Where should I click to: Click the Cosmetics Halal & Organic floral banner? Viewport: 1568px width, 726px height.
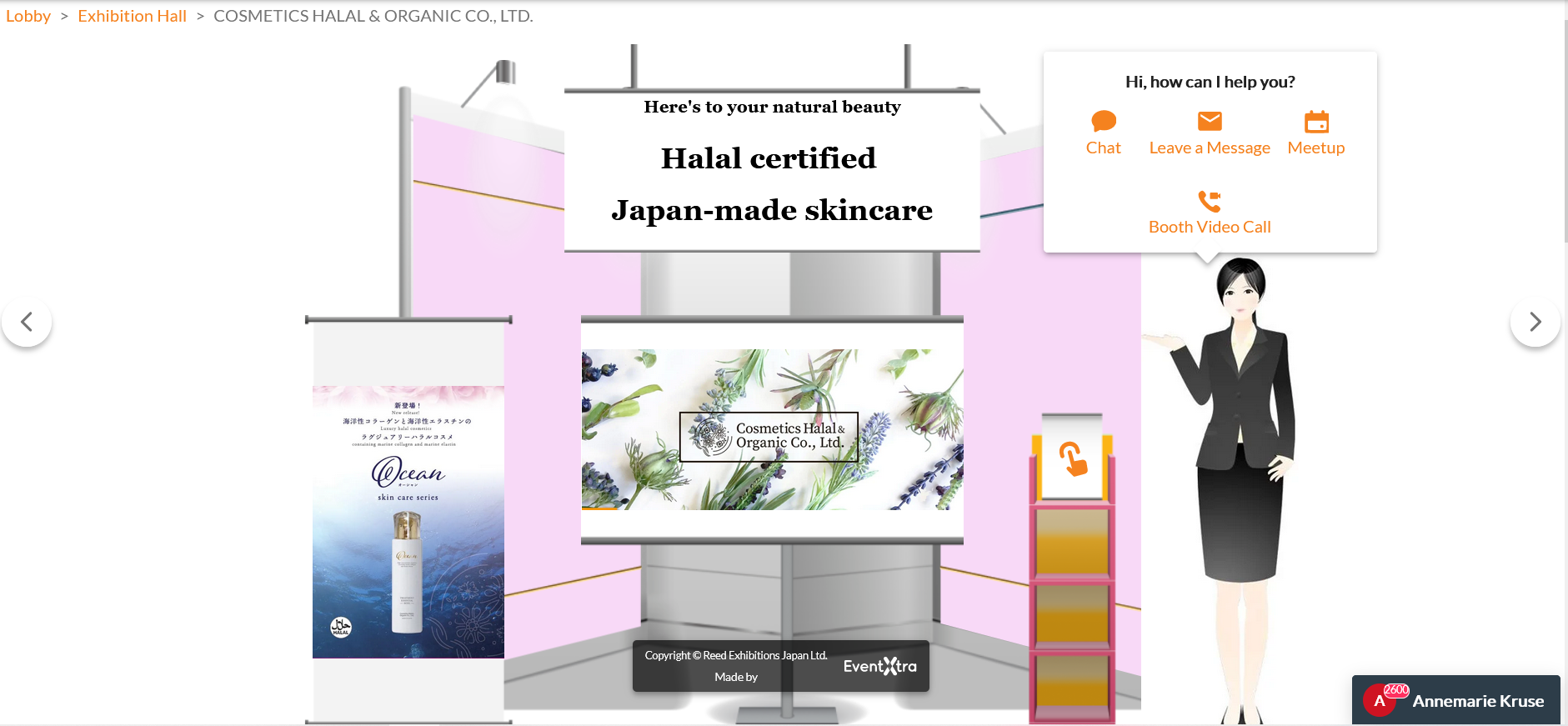772,429
